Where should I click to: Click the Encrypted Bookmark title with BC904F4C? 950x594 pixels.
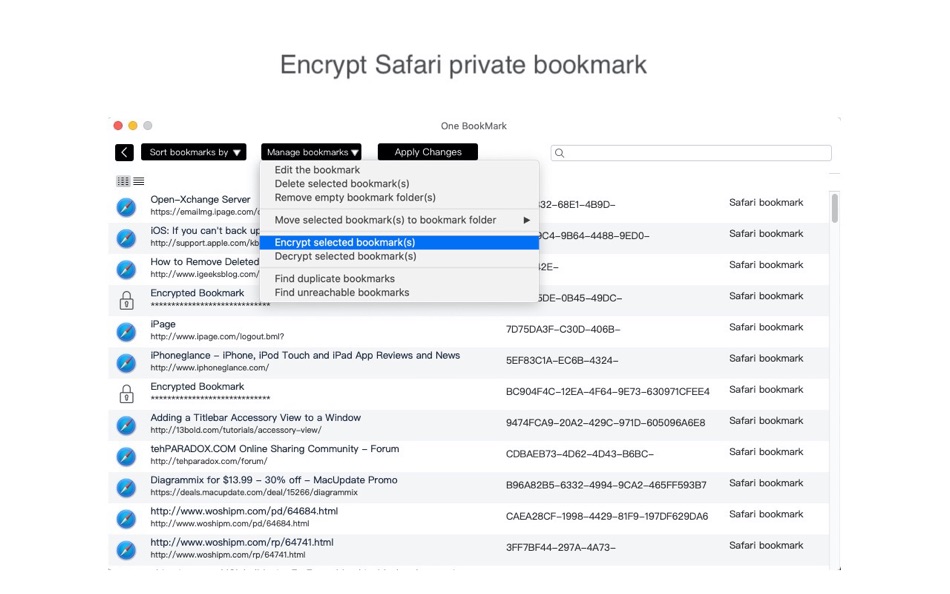point(197,387)
